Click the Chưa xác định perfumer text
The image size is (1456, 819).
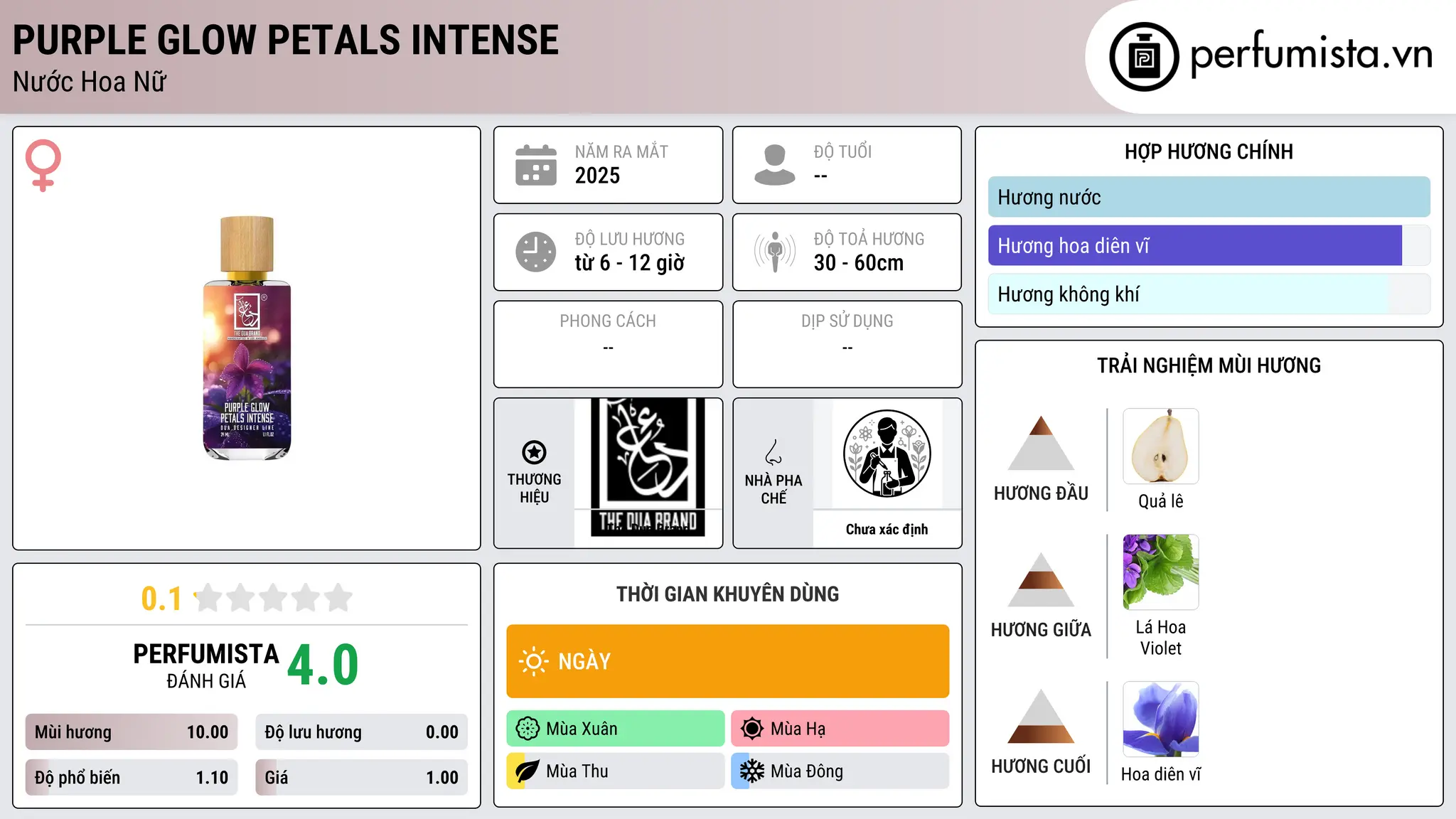887,529
